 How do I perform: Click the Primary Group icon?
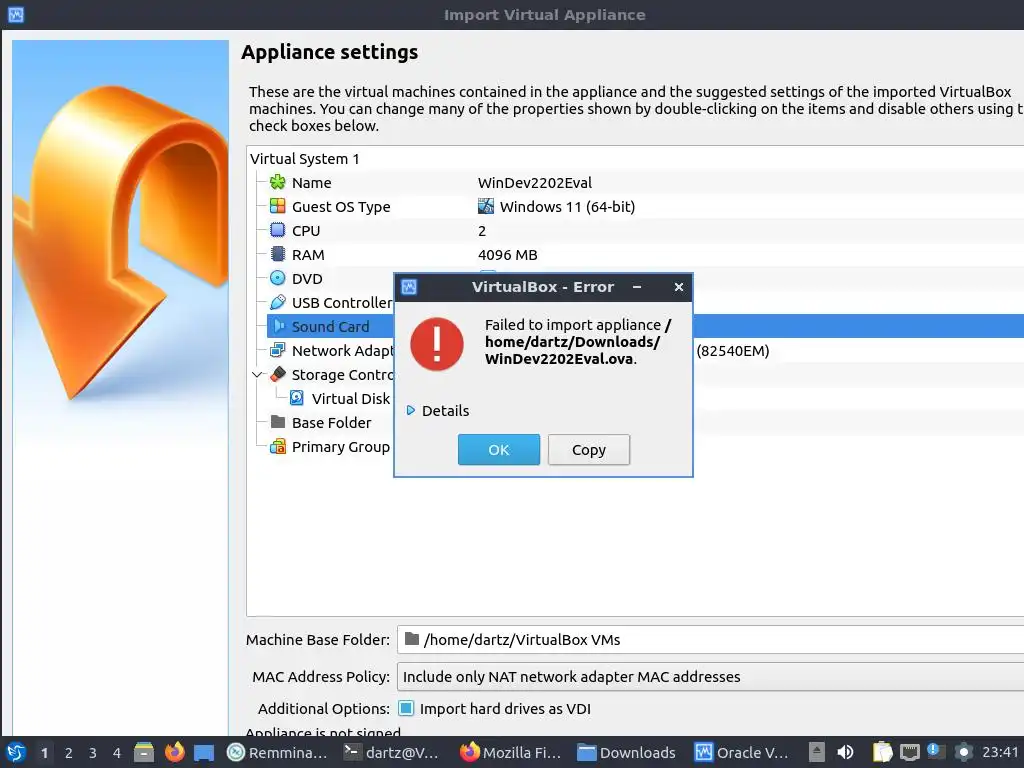pyautogui.click(x=278, y=446)
